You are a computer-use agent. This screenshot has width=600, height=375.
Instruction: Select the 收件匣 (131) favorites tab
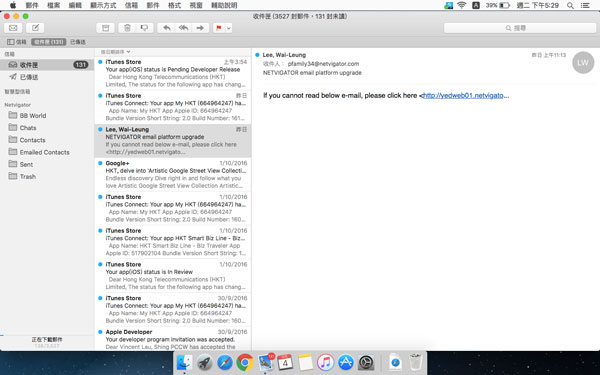(x=49, y=42)
